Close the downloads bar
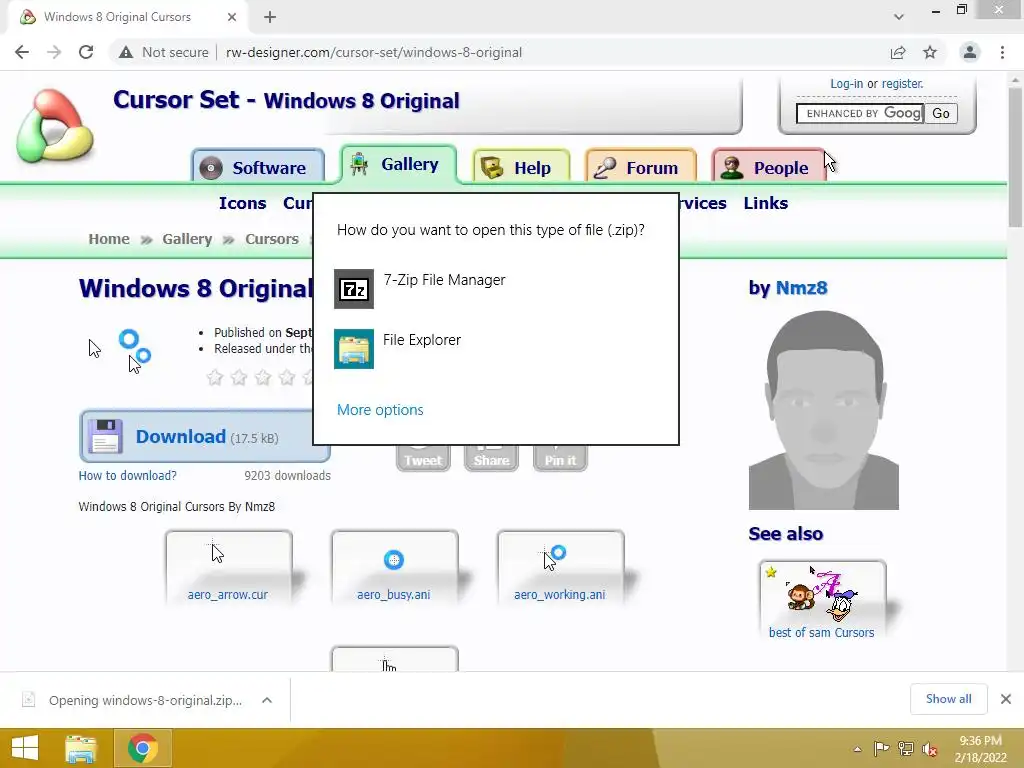The width and height of the screenshot is (1024, 768). [x=1006, y=699]
